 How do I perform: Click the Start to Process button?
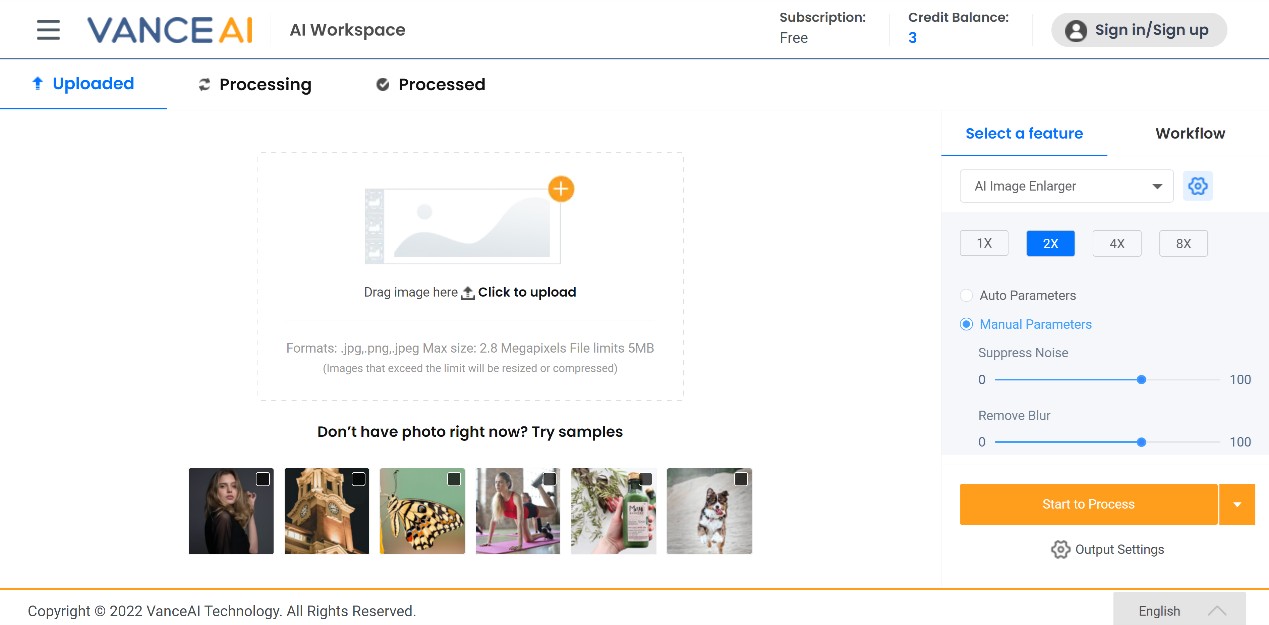click(1089, 504)
